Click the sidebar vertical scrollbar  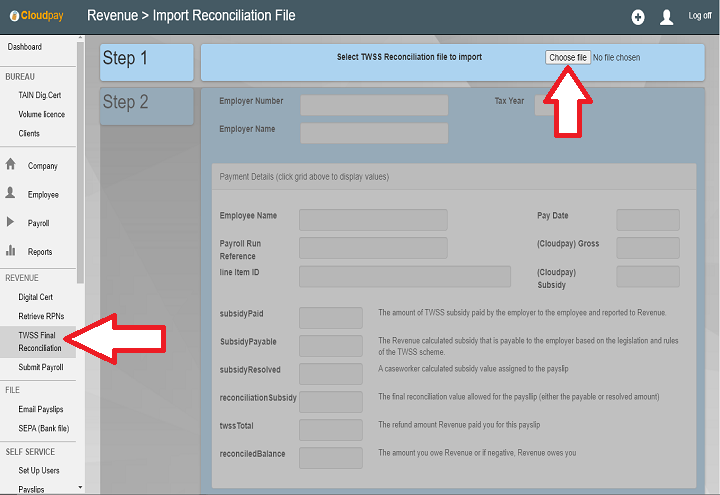[81, 160]
